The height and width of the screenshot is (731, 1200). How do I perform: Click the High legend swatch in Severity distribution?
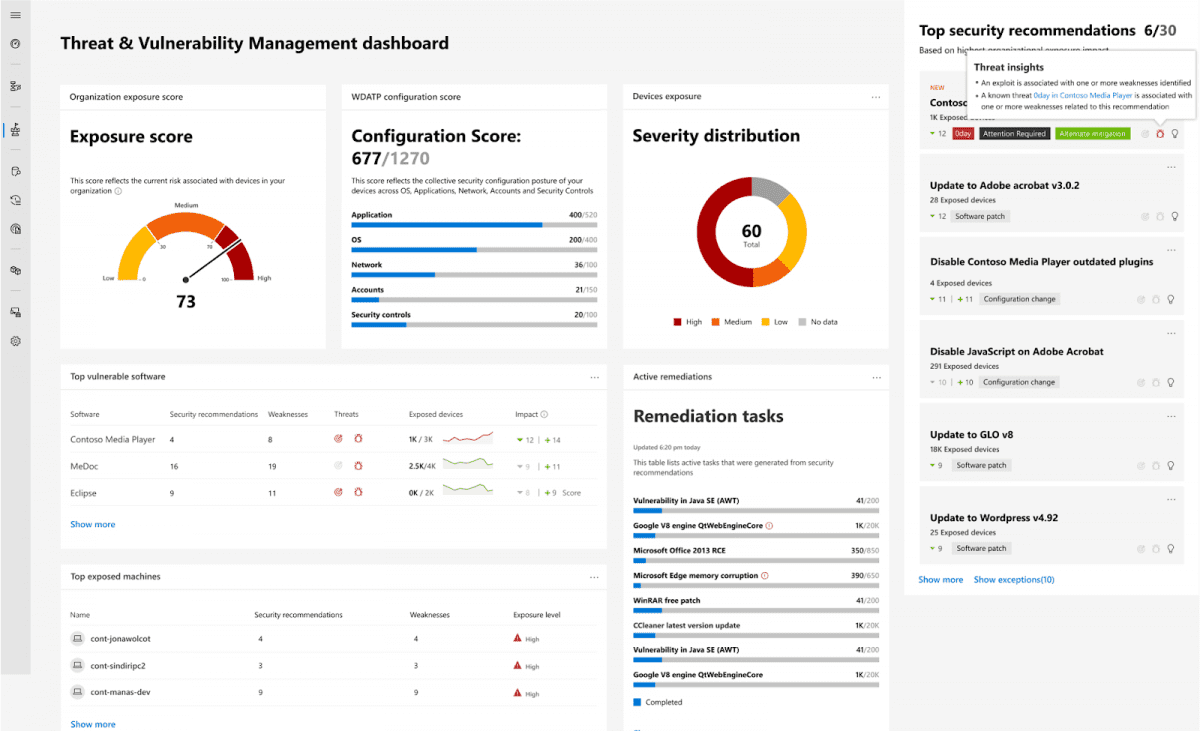677,322
